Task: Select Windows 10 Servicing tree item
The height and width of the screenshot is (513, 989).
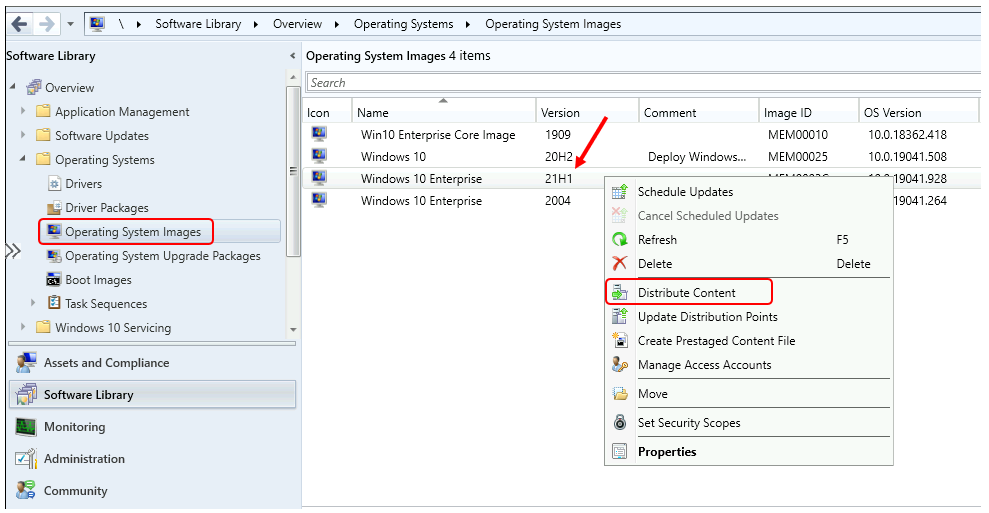Action: click(x=113, y=327)
